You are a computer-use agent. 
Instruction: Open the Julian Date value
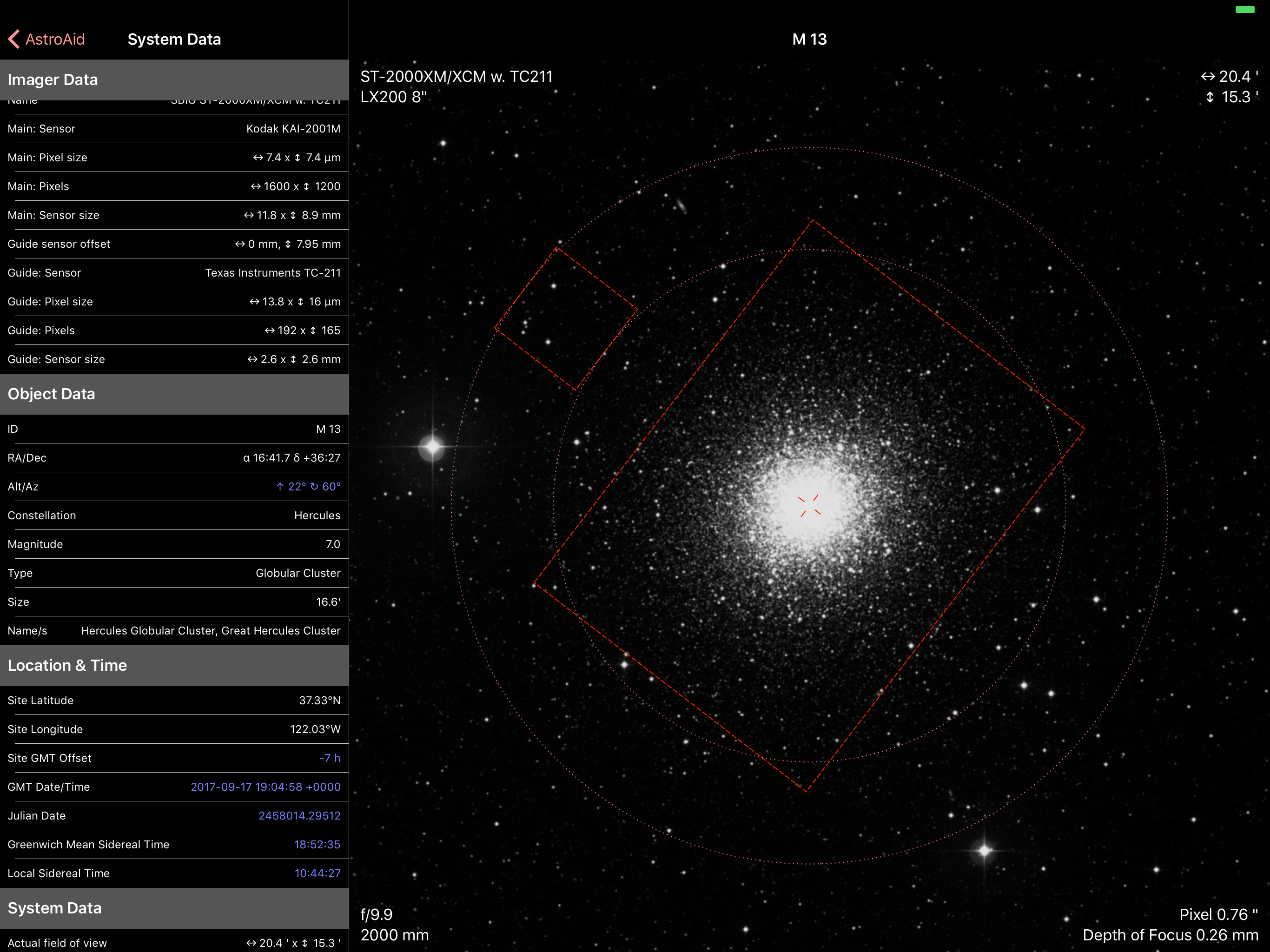coord(299,815)
